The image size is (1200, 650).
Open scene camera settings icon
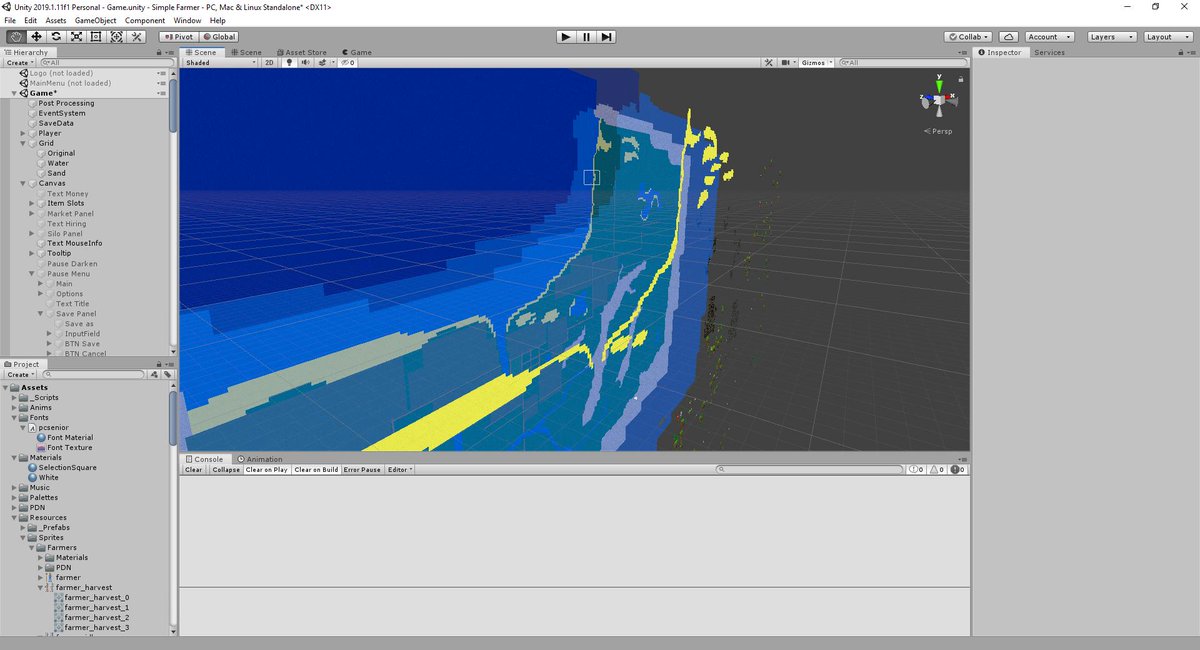tap(787, 62)
